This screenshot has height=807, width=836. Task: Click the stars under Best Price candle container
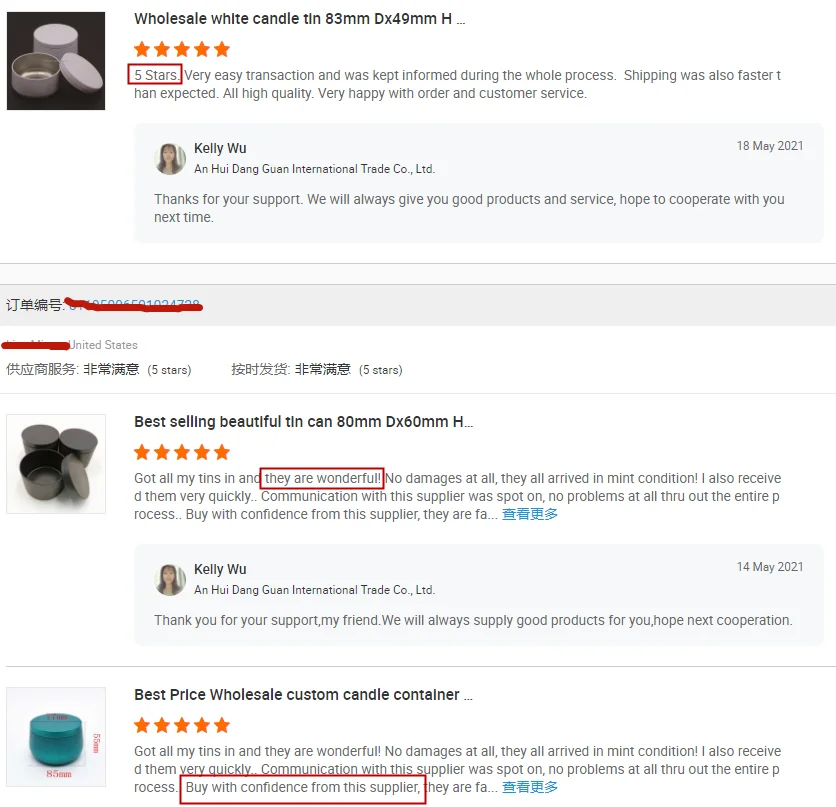[x=182, y=725]
